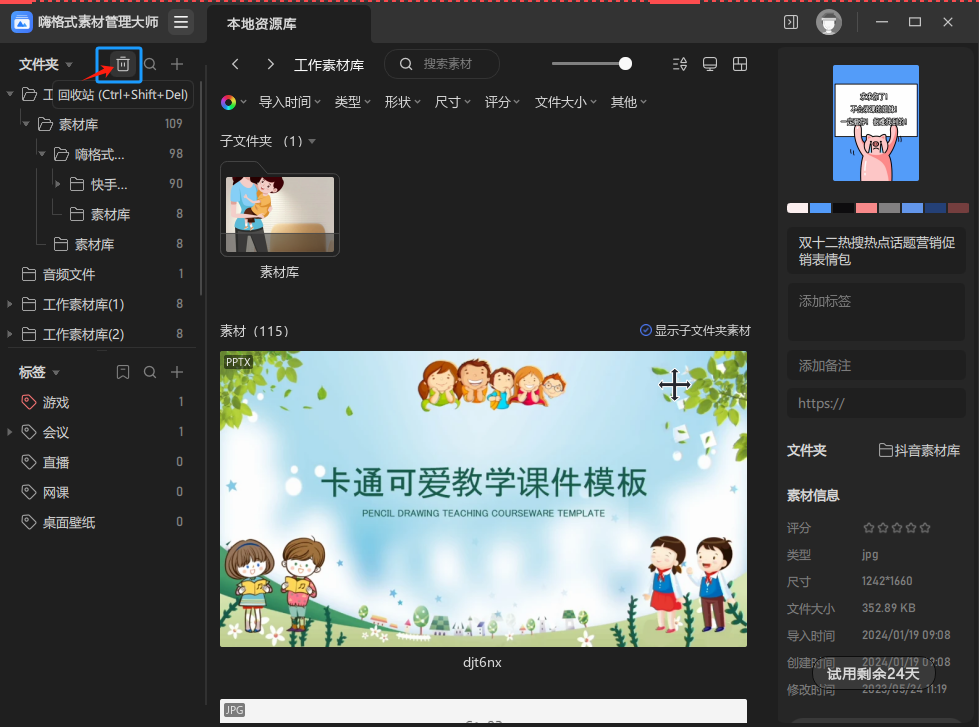The width and height of the screenshot is (979, 727).
Task: Expand the 文件夹 dropdown arrow
Action: [69, 64]
